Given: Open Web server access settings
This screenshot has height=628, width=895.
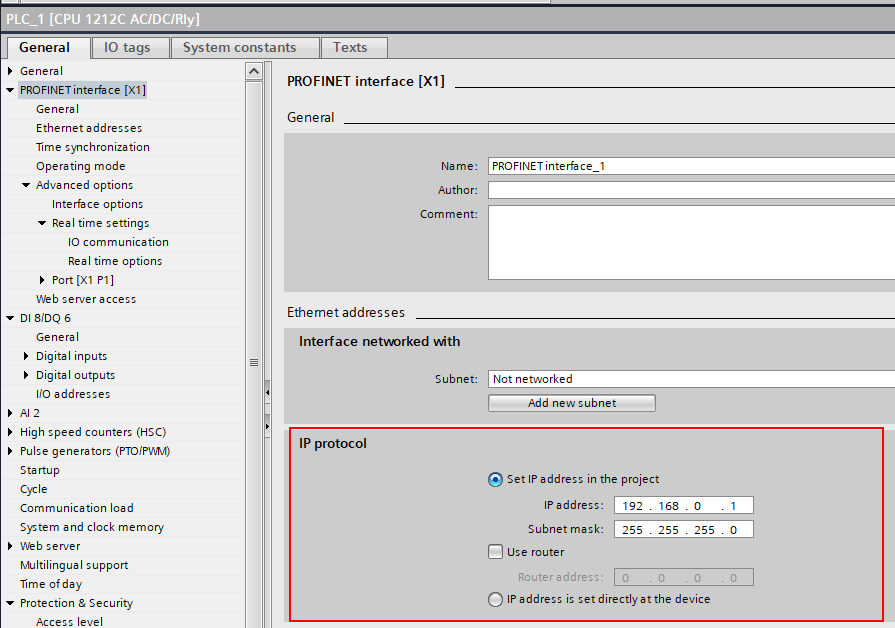Looking at the screenshot, I should pyautogui.click(x=86, y=299).
